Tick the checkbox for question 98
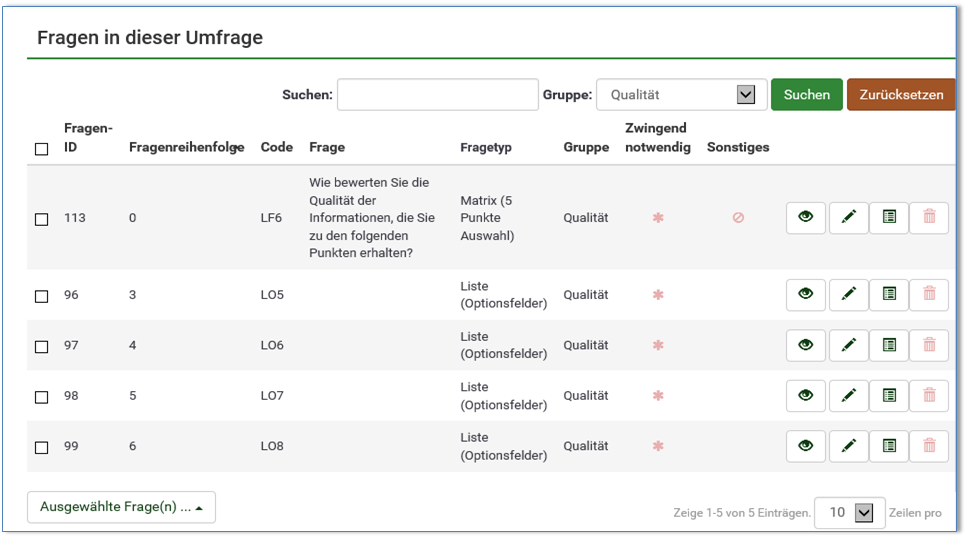967x538 pixels. [x=42, y=397]
